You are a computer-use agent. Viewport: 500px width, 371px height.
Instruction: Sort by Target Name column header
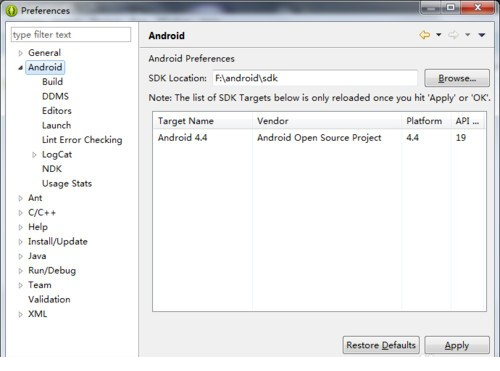coord(203,121)
